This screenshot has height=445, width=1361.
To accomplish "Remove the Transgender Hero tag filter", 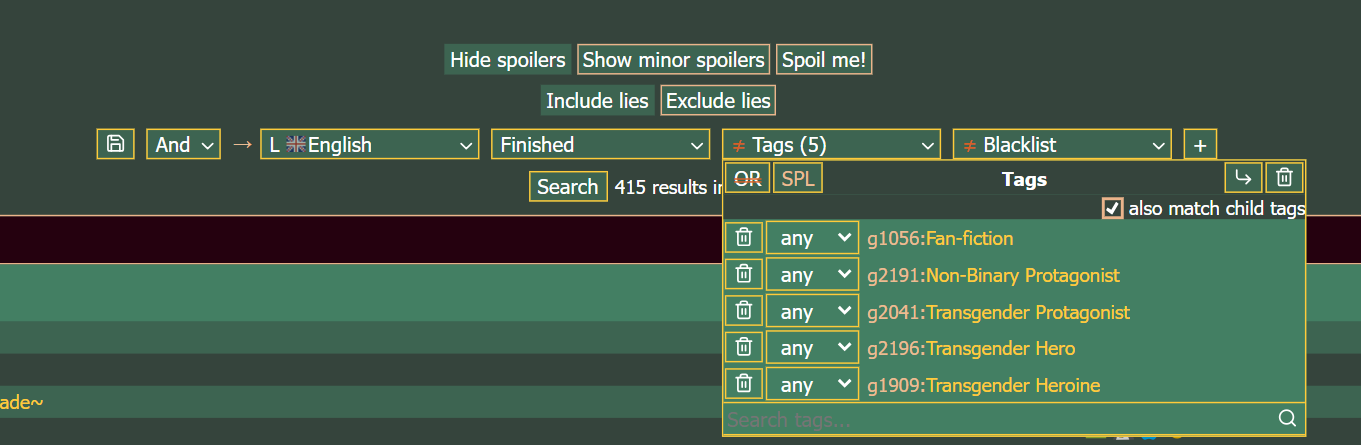I will 743,348.
